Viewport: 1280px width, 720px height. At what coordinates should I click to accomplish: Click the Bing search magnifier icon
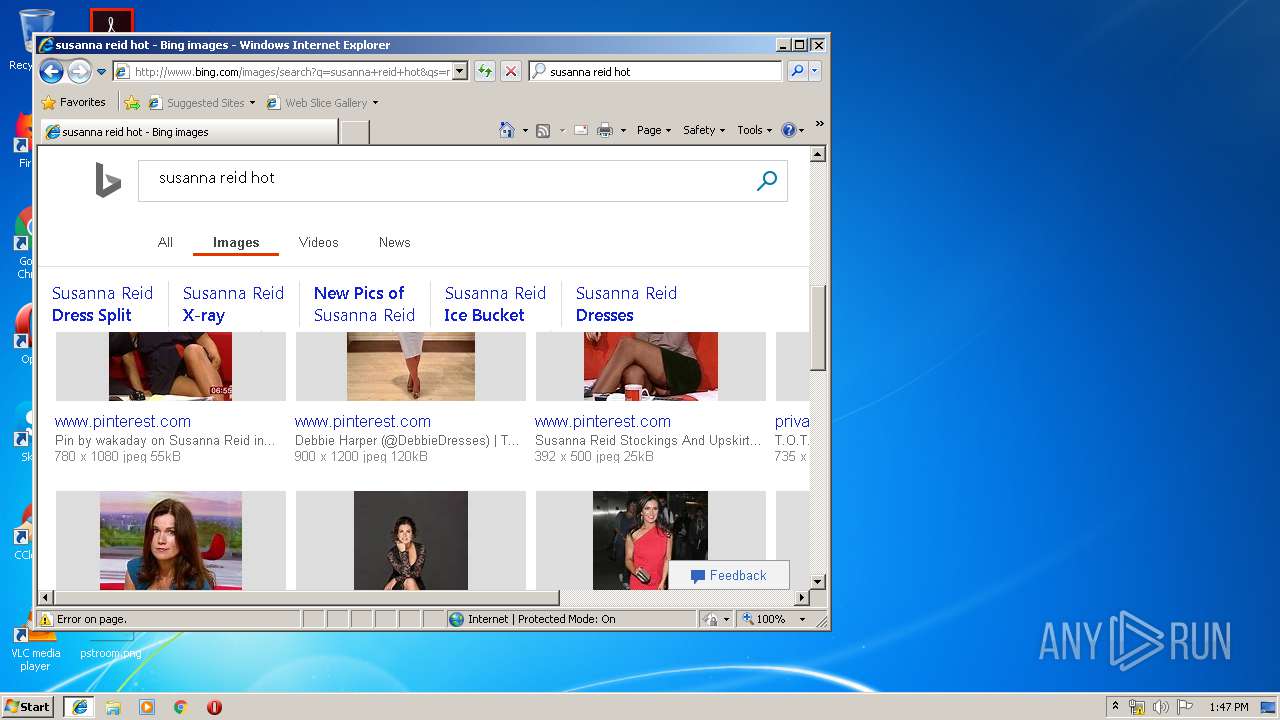tap(767, 180)
